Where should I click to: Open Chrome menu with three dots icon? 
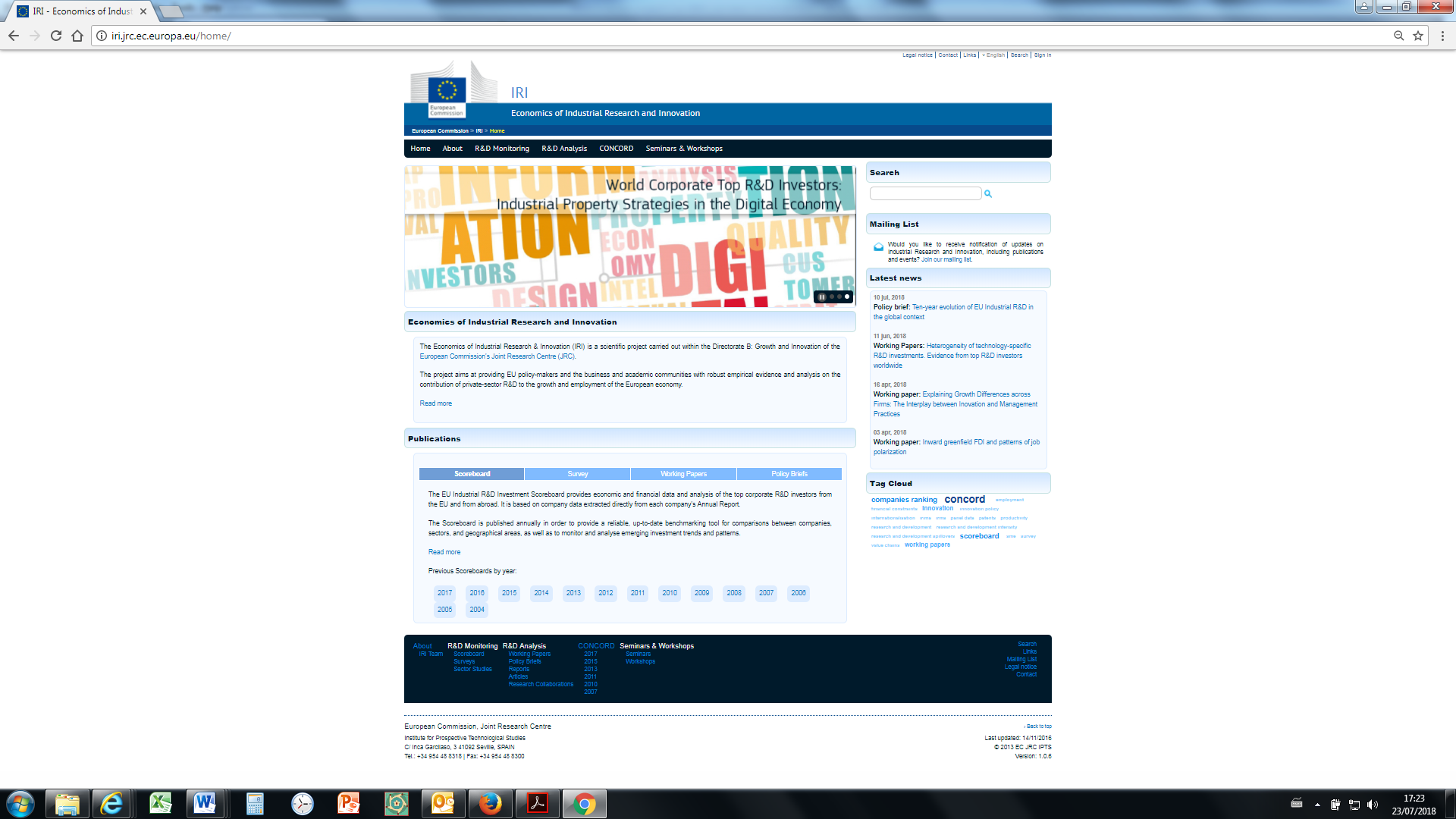coord(1442,36)
